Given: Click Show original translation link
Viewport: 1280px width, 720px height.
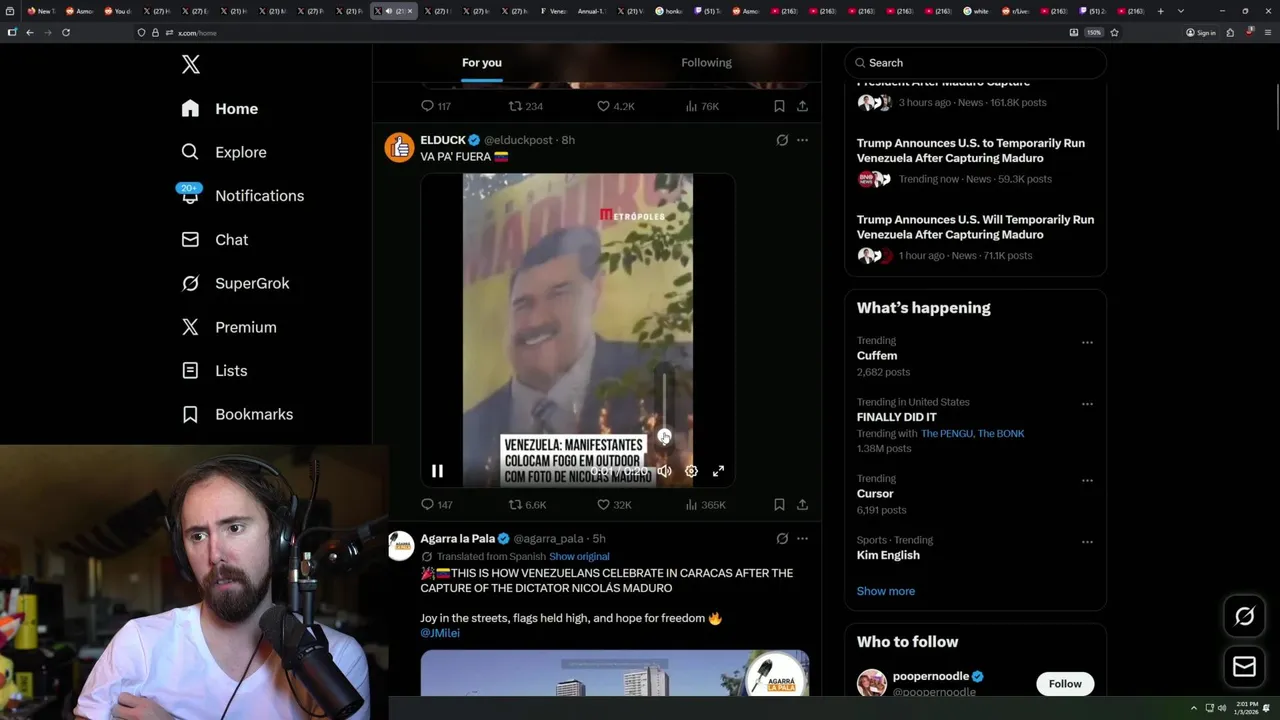Looking at the screenshot, I should click(579, 556).
